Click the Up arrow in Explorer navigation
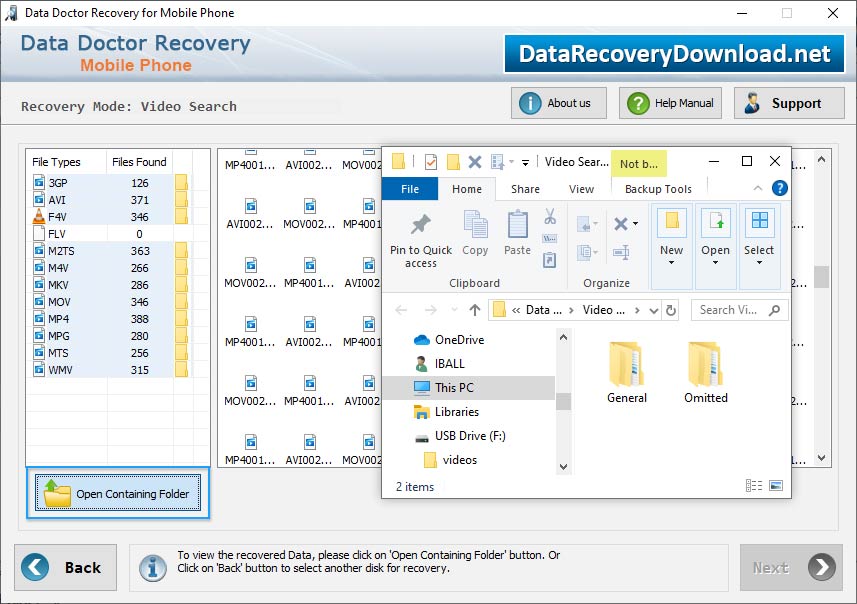 tap(474, 310)
